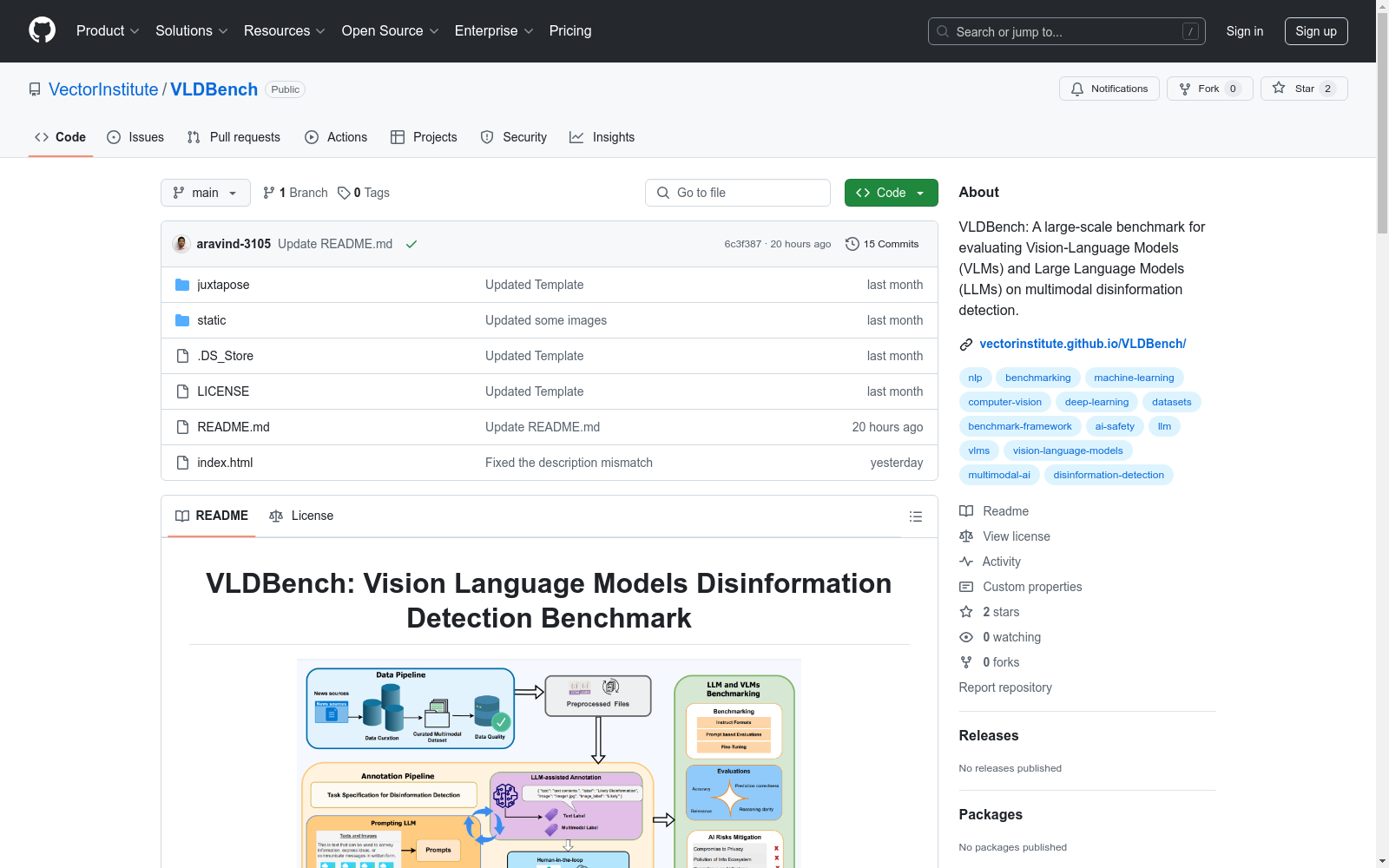Switch to the Code tab

tap(61, 137)
